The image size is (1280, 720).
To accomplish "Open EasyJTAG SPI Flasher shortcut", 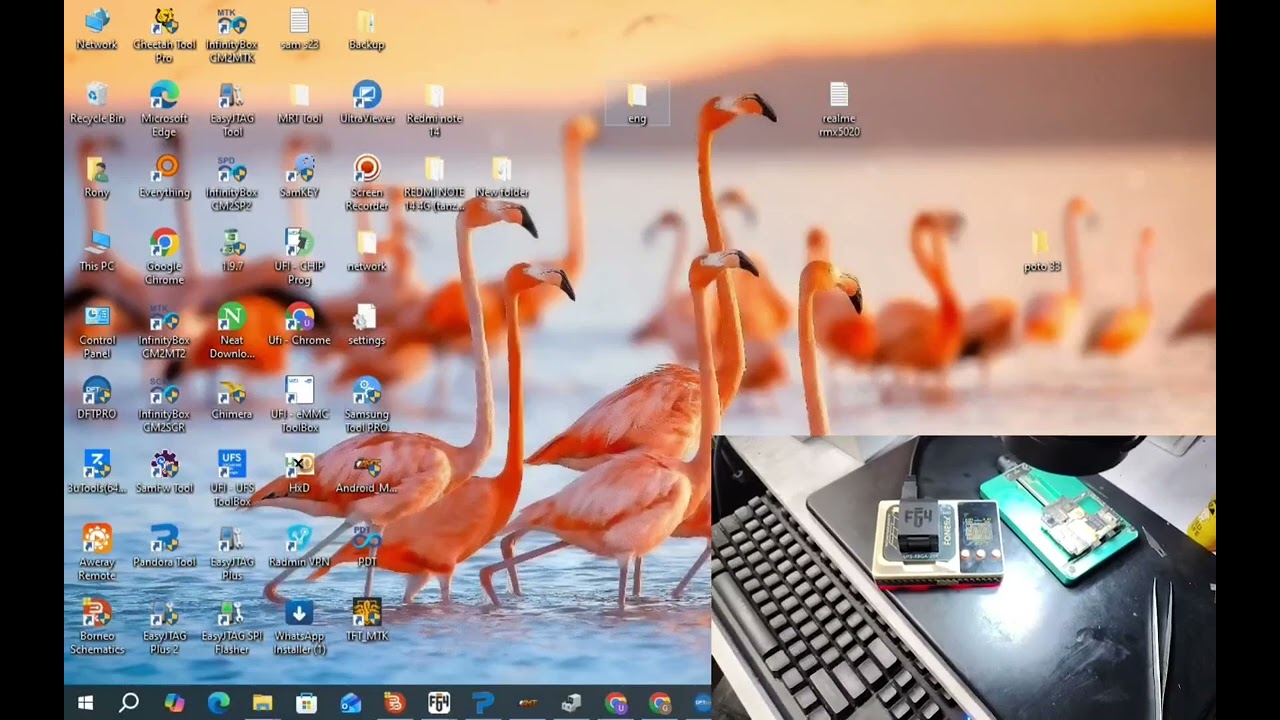I will 232,627.
